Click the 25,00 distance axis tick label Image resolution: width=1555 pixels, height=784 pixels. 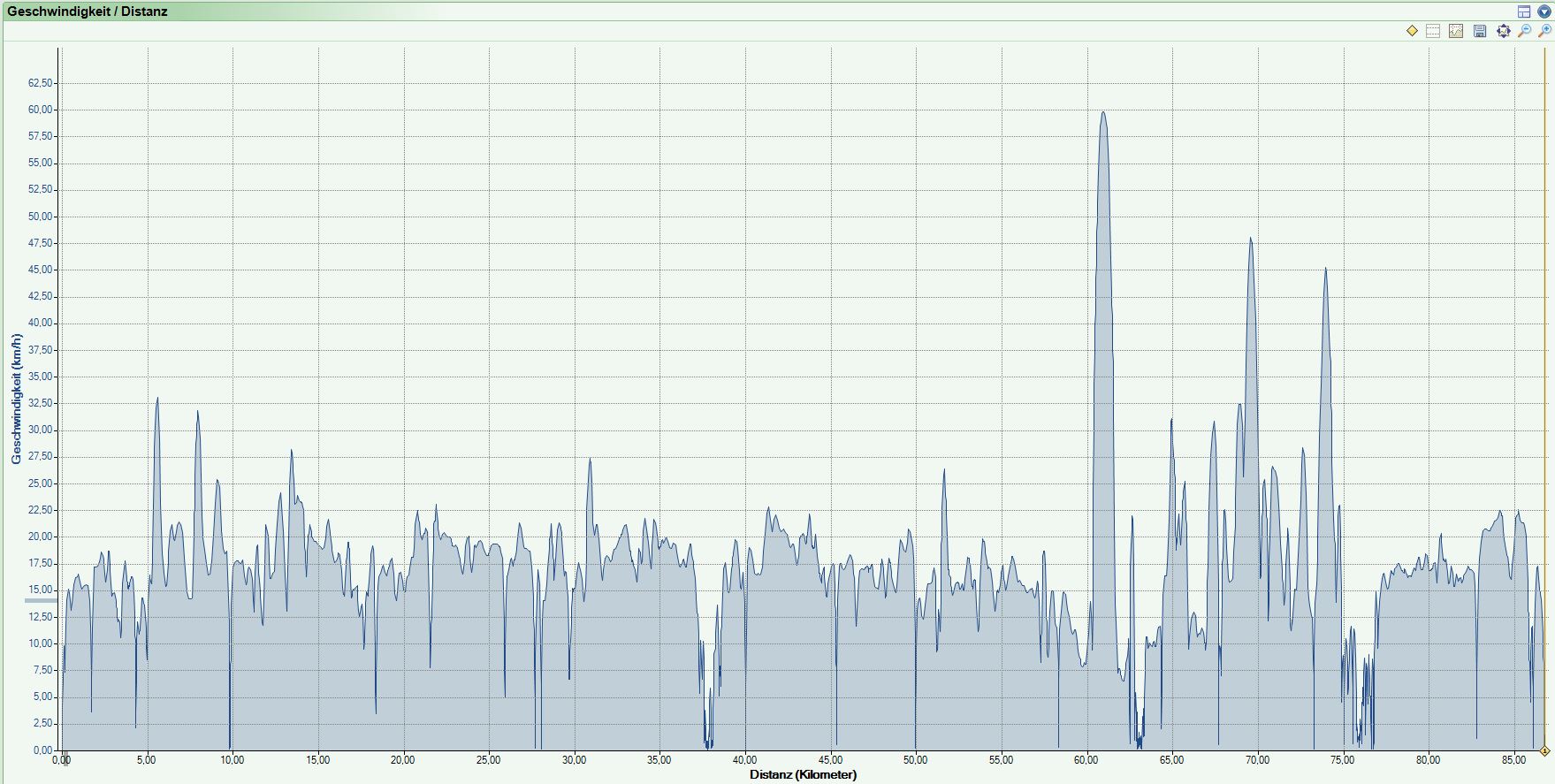[488, 760]
